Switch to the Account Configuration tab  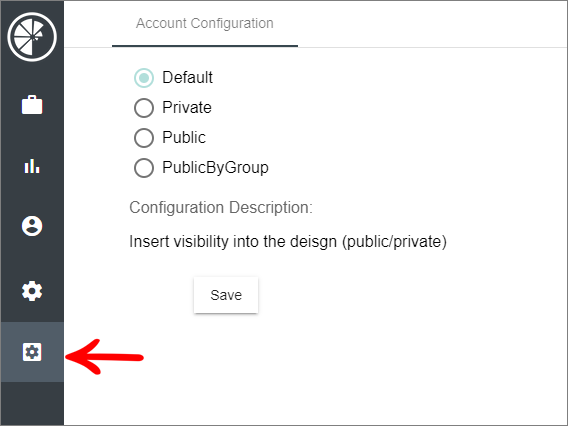tap(205, 24)
